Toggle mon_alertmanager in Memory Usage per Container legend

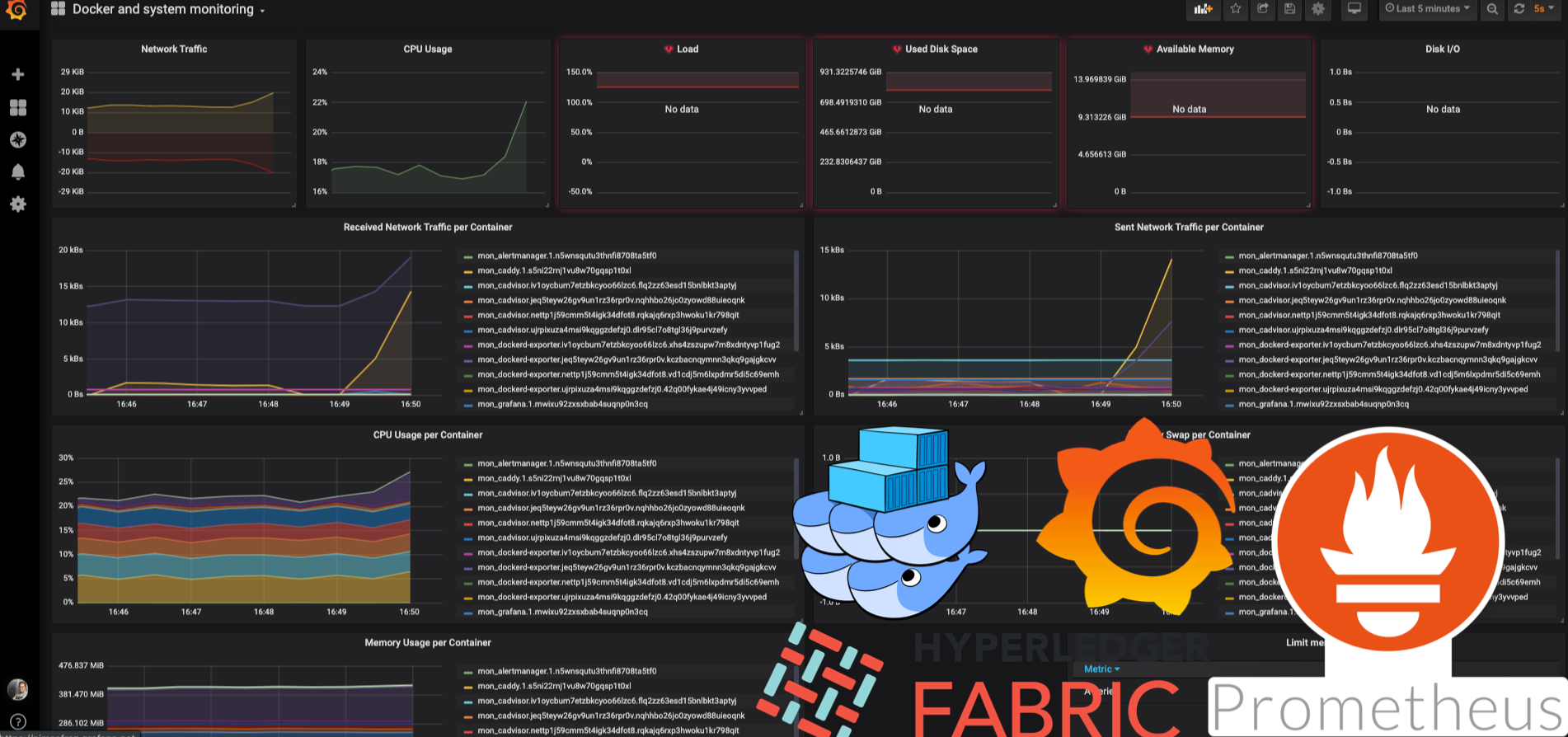click(x=567, y=672)
